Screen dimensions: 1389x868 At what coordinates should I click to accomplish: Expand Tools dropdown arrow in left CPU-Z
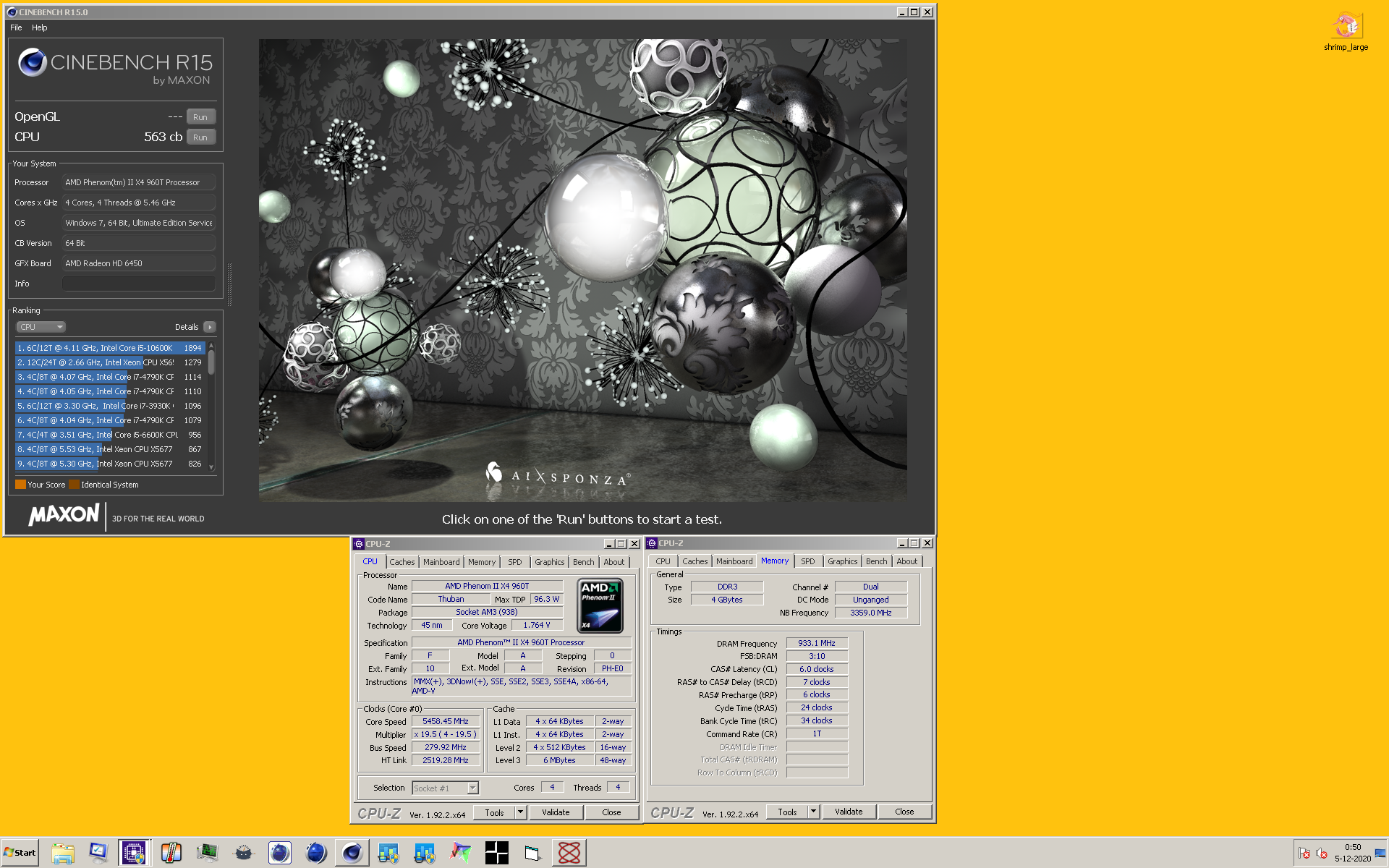(520, 812)
